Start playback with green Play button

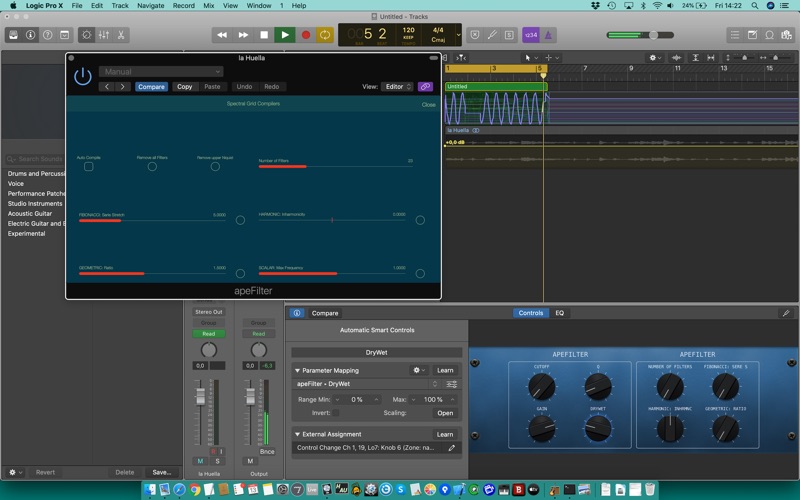285,35
